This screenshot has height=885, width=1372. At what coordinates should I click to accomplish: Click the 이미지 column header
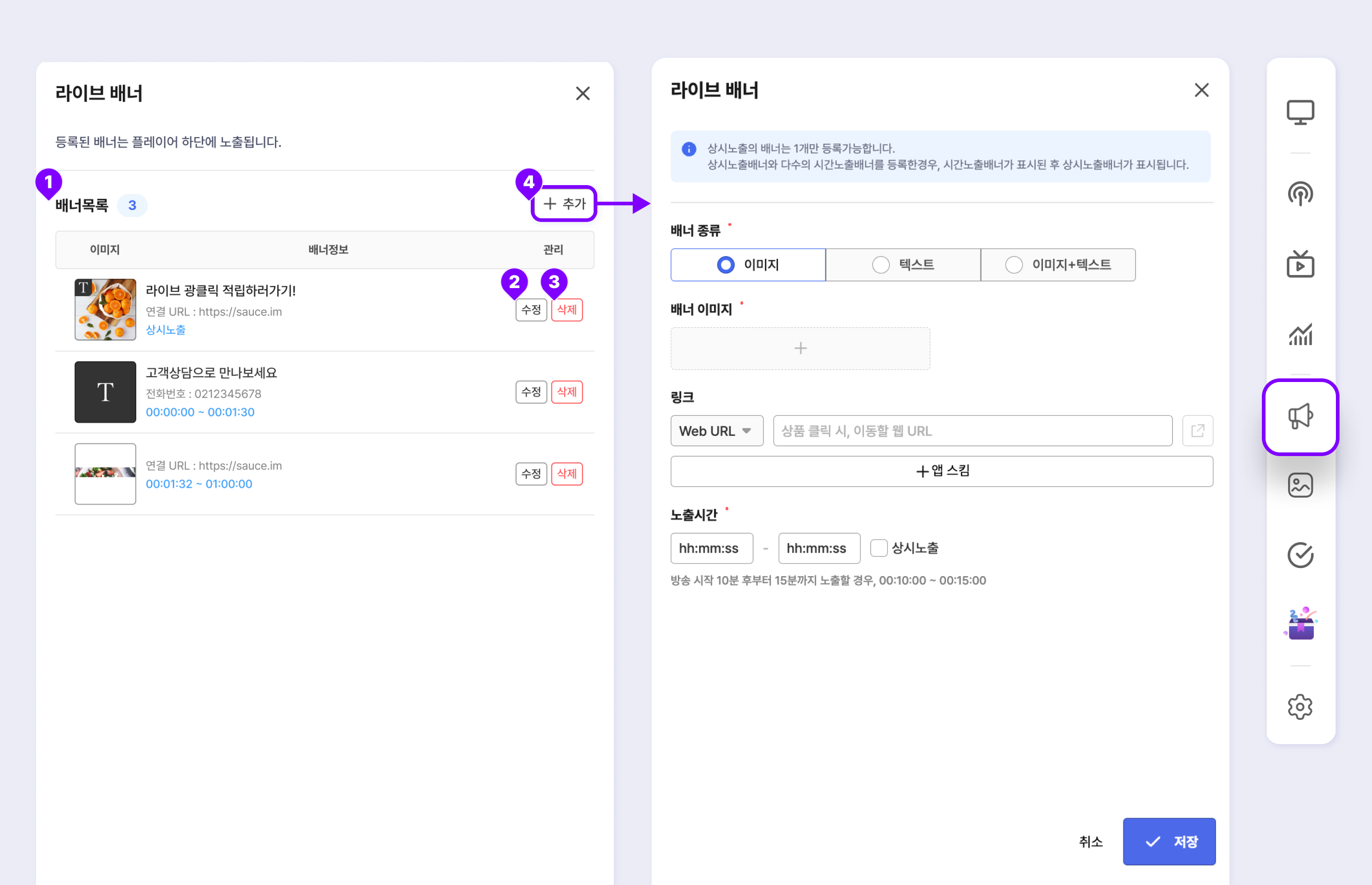click(105, 249)
